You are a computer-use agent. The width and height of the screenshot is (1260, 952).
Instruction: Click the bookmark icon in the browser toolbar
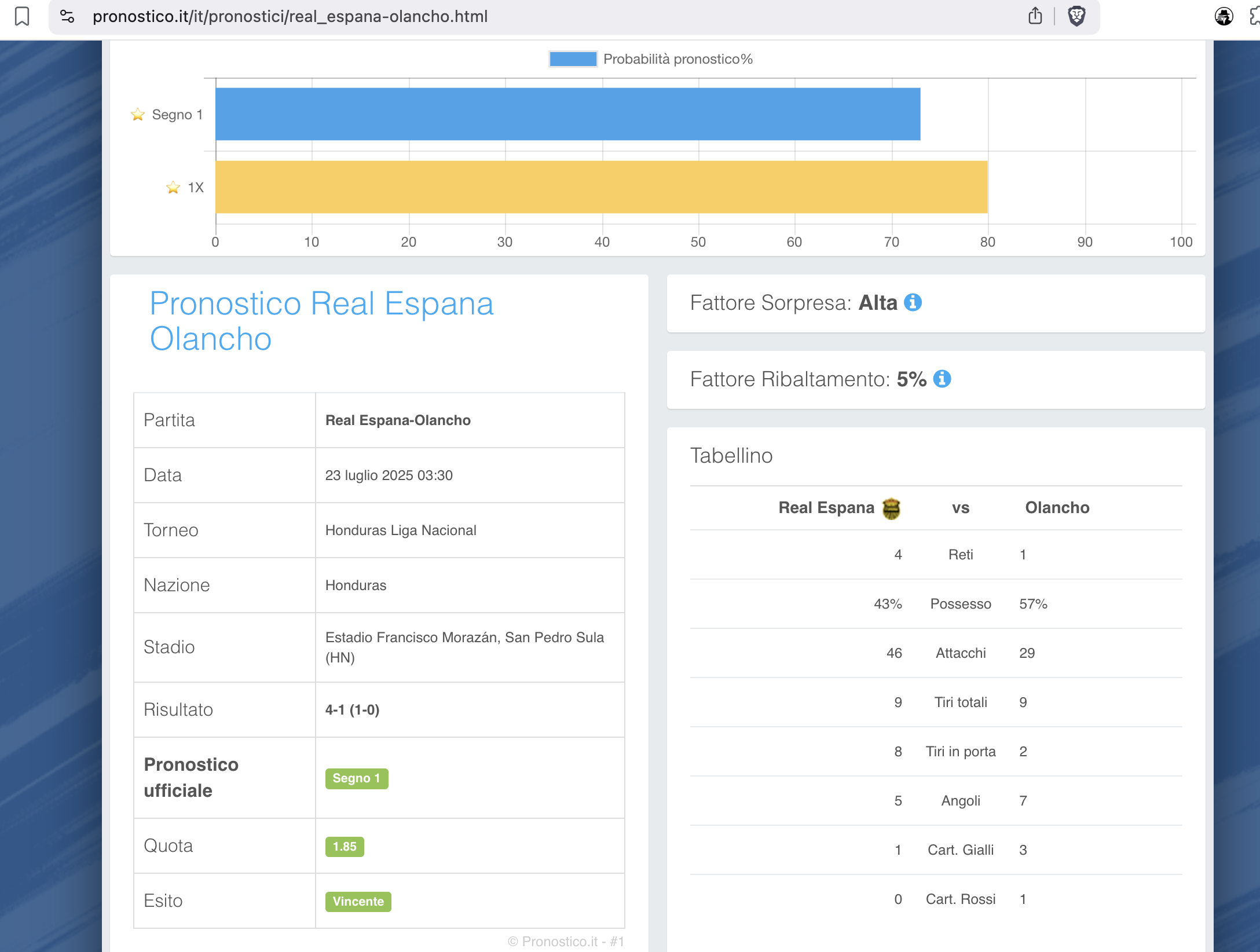tap(22, 16)
